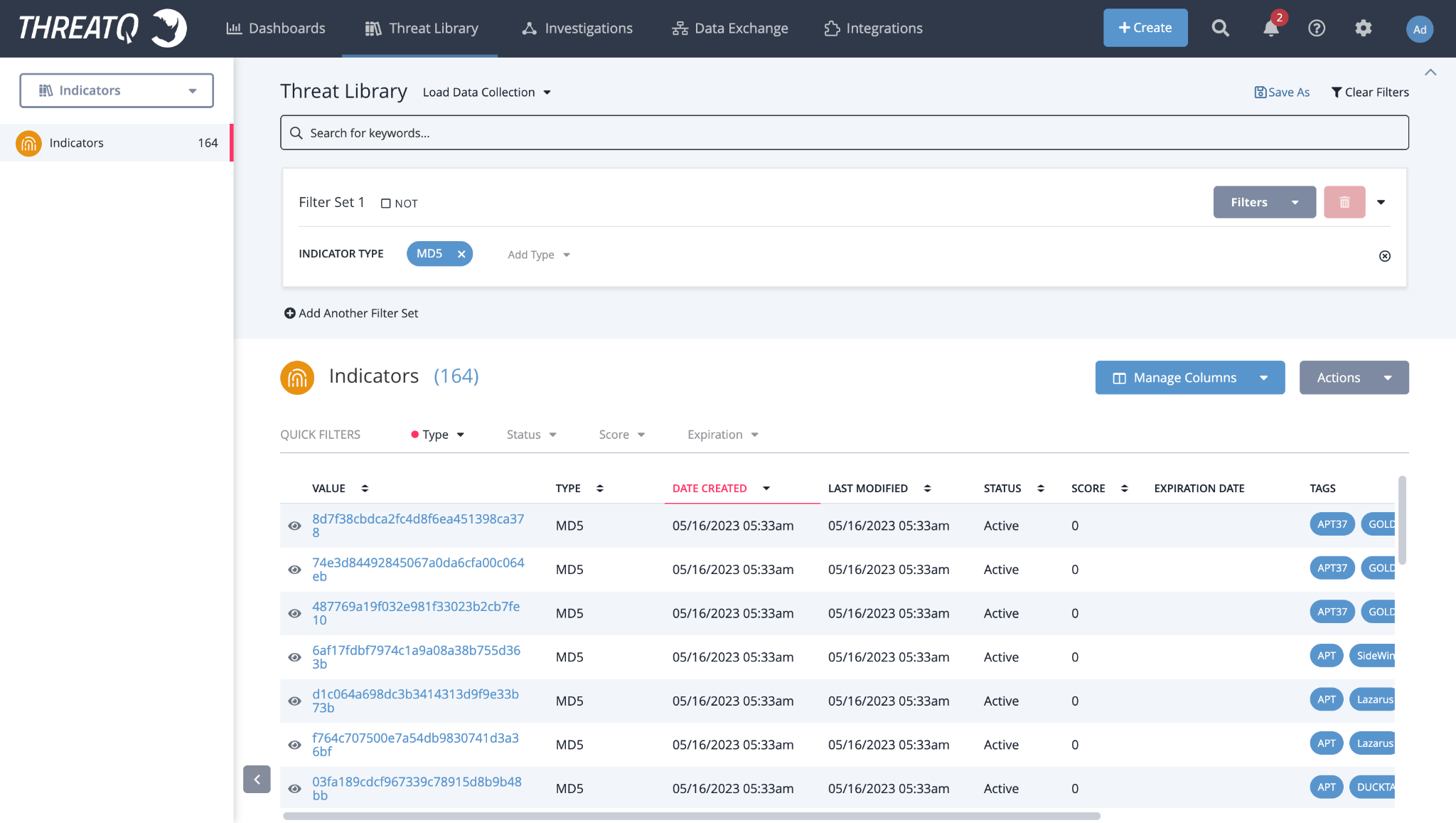Open global search magnifier icon

coord(1220,28)
